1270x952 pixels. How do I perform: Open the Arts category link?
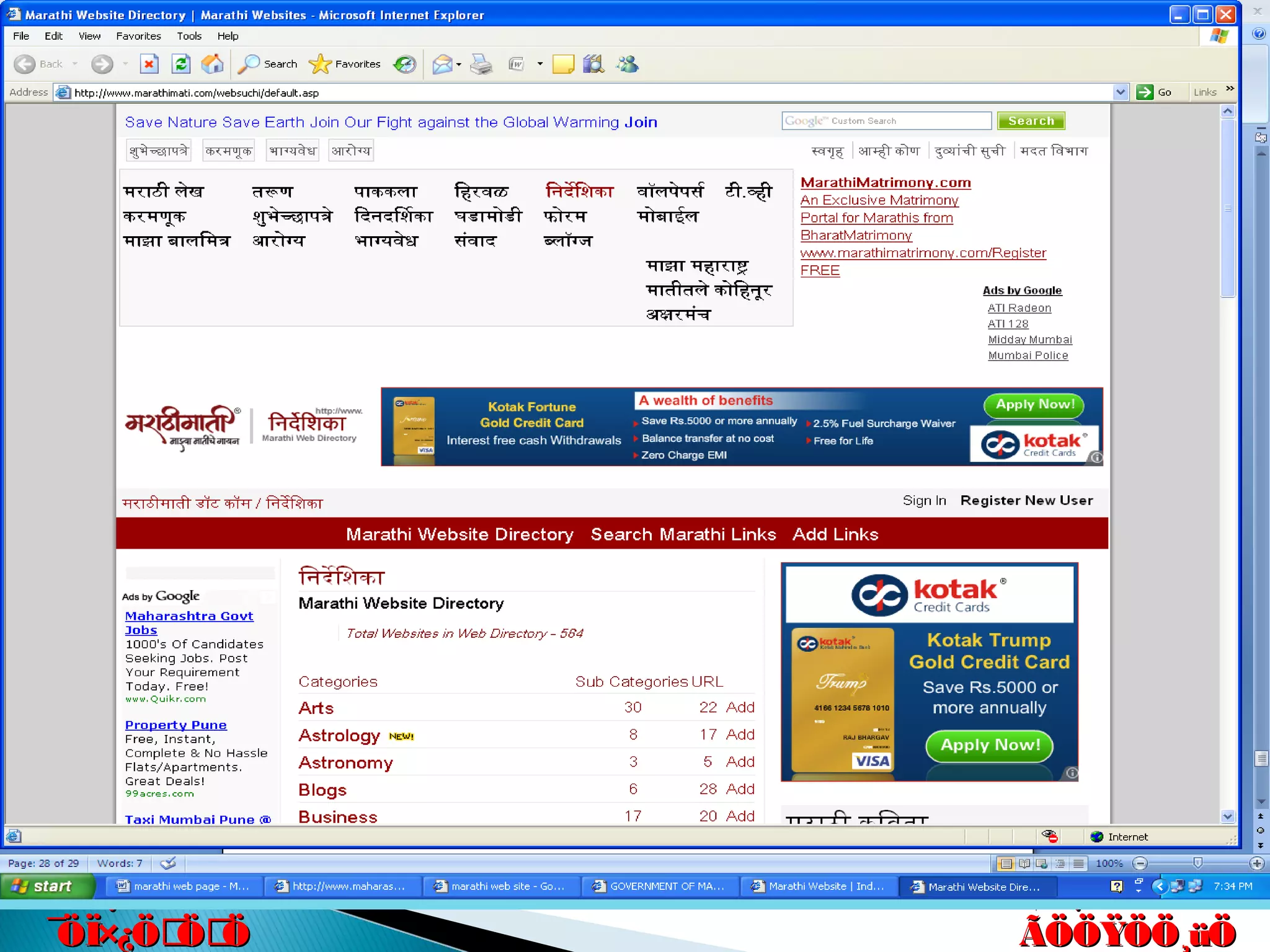pos(316,708)
